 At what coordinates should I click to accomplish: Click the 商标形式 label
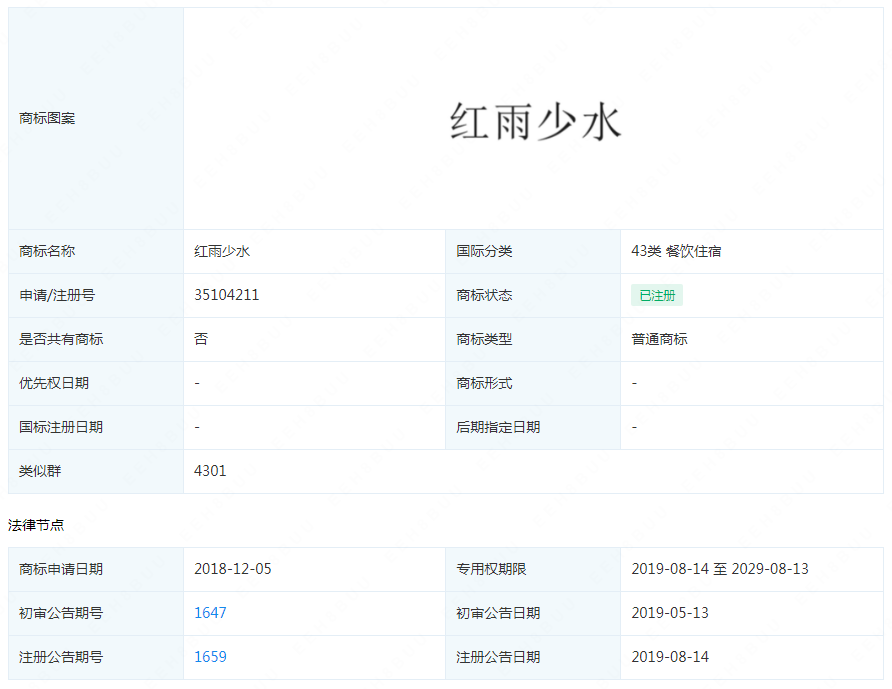coord(484,383)
